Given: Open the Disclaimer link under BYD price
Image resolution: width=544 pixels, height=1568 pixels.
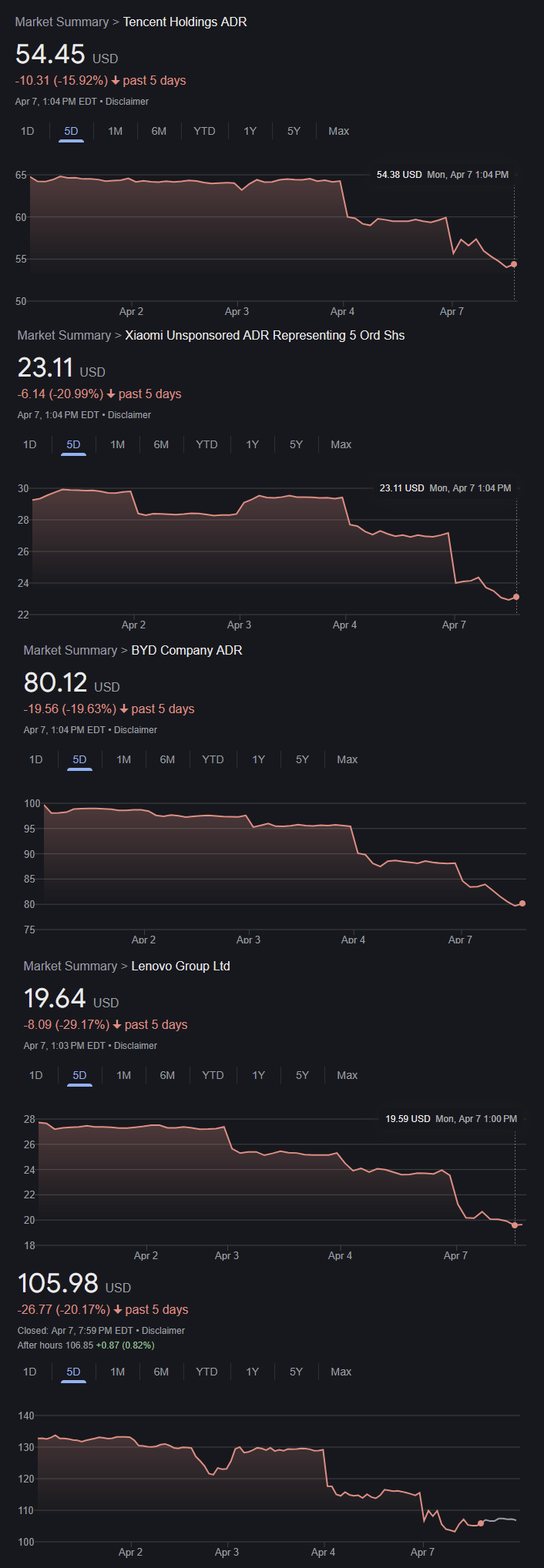Looking at the screenshot, I should tap(136, 730).
